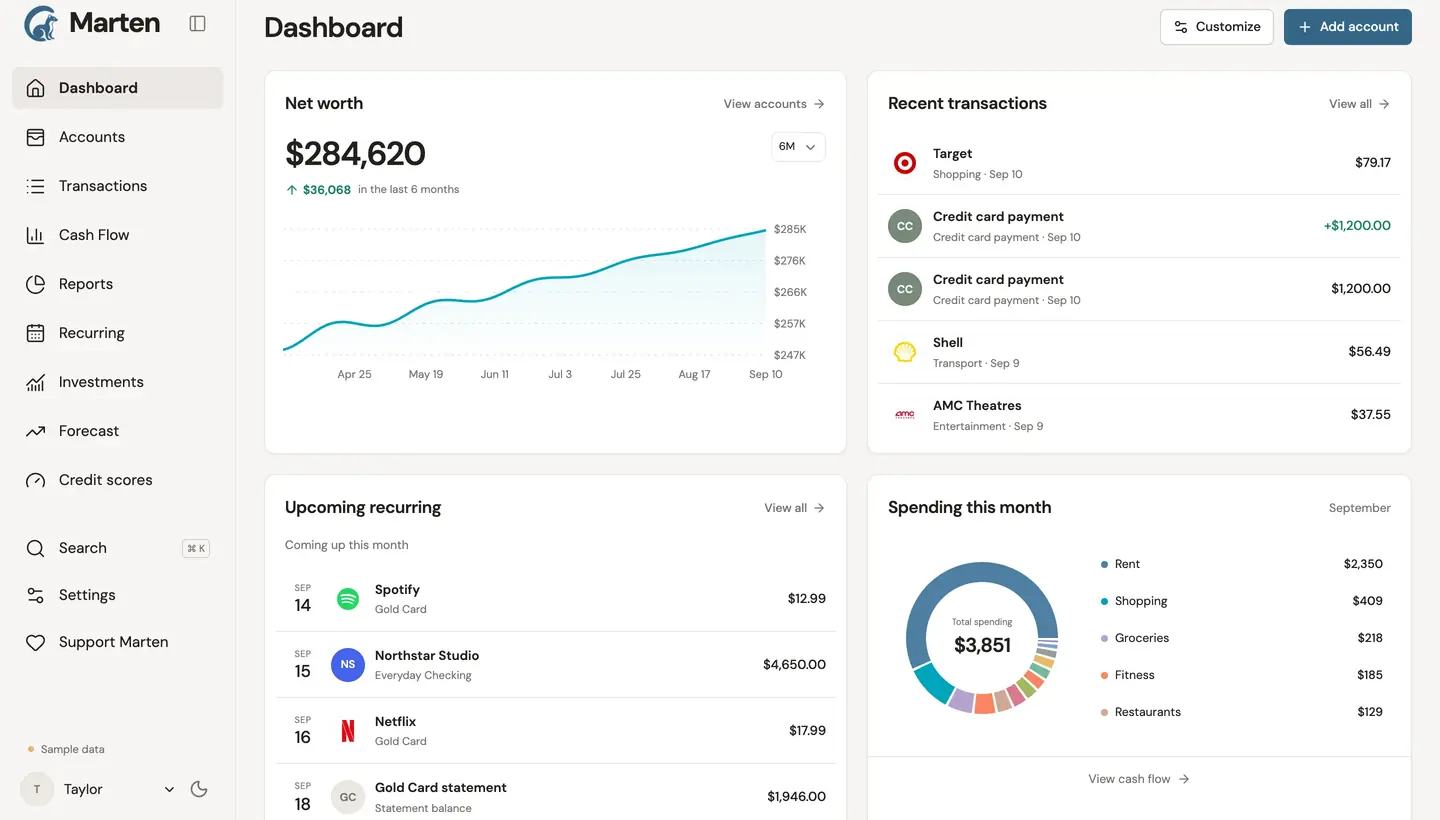Image resolution: width=1440 pixels, height=820 pixels.
Task: Click the Reports pie chart icon
Action: tap(35, 284)
